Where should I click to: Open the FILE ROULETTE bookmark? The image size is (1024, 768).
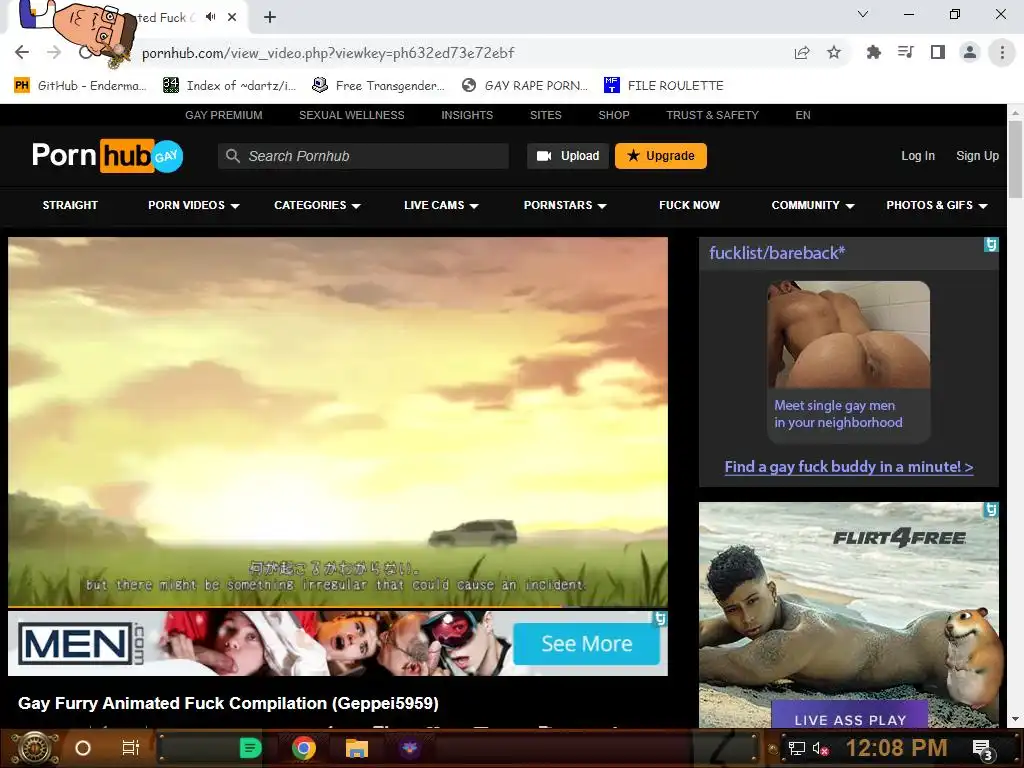(664, 86)
